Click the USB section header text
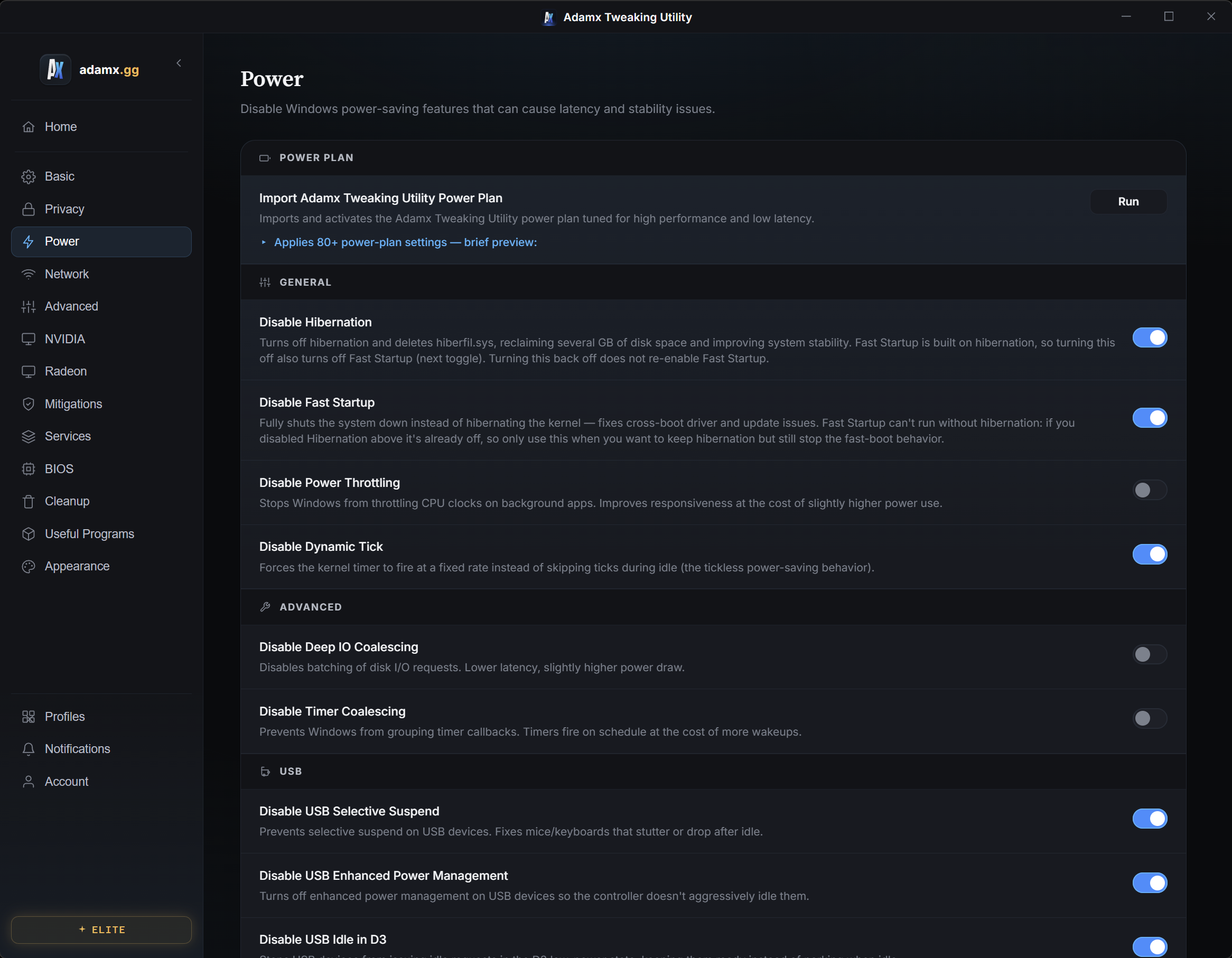This screenshot has height=958, width=1232. tap(291, 772)
